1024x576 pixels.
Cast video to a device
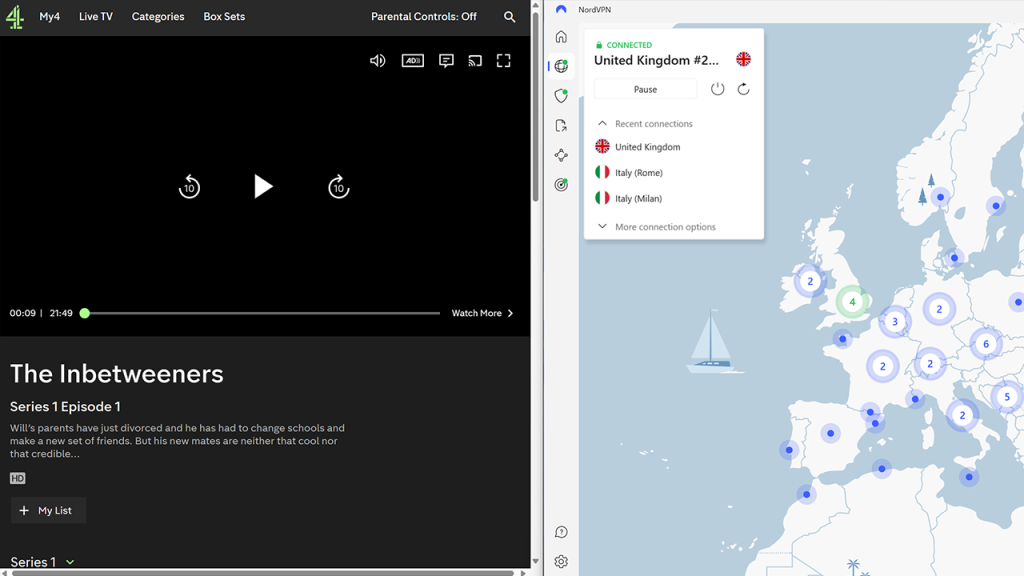click(475, 61)
